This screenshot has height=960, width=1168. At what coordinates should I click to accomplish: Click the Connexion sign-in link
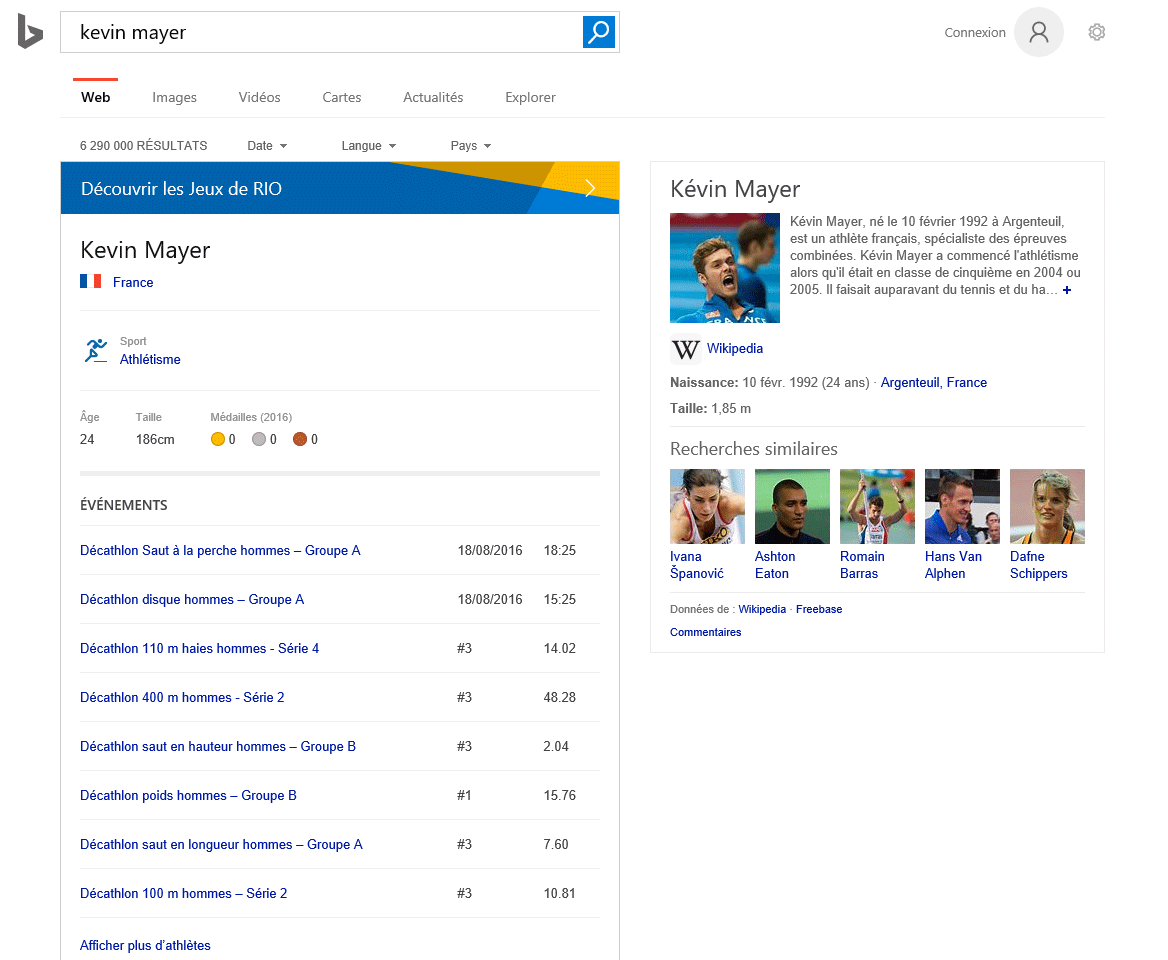[x=974, y=32]
